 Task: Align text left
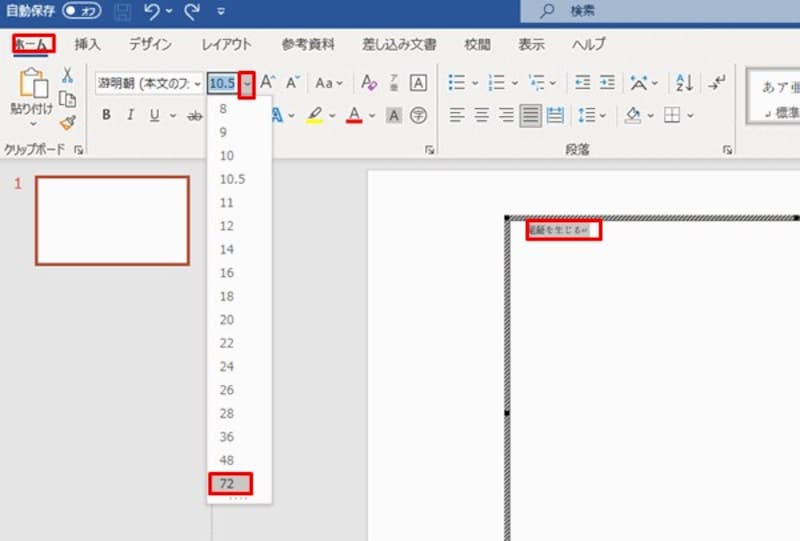[457, 116]
